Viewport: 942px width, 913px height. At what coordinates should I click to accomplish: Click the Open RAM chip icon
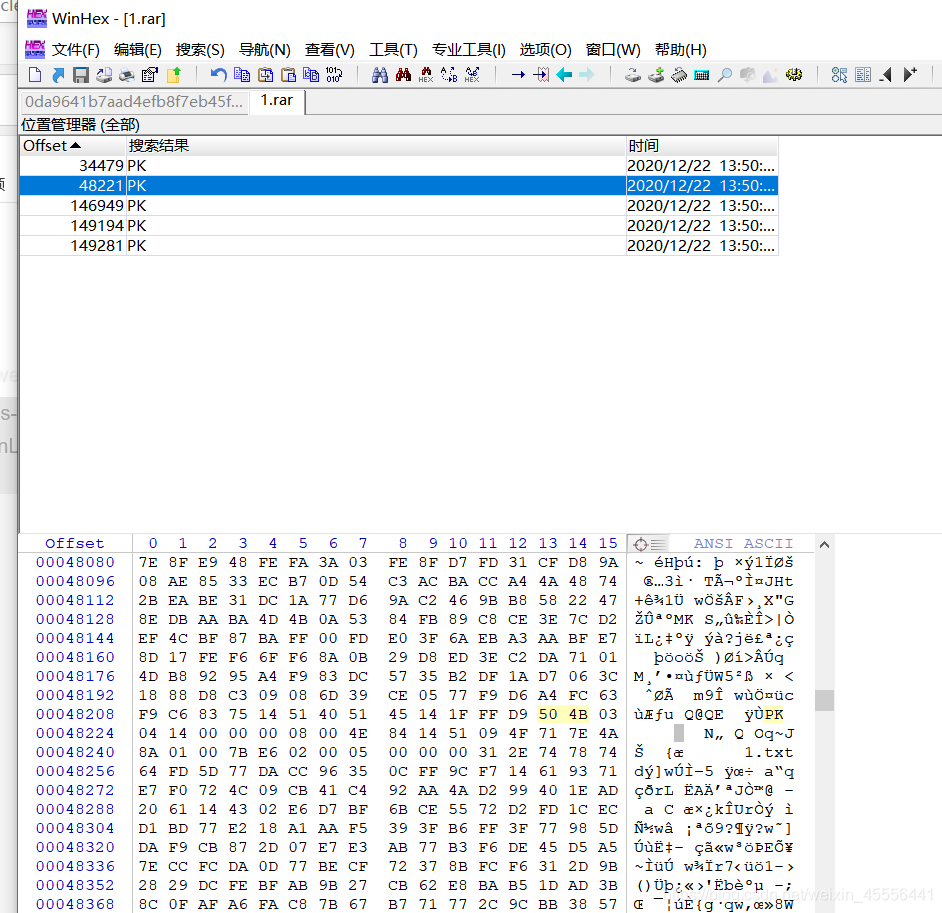pos(679,75)
